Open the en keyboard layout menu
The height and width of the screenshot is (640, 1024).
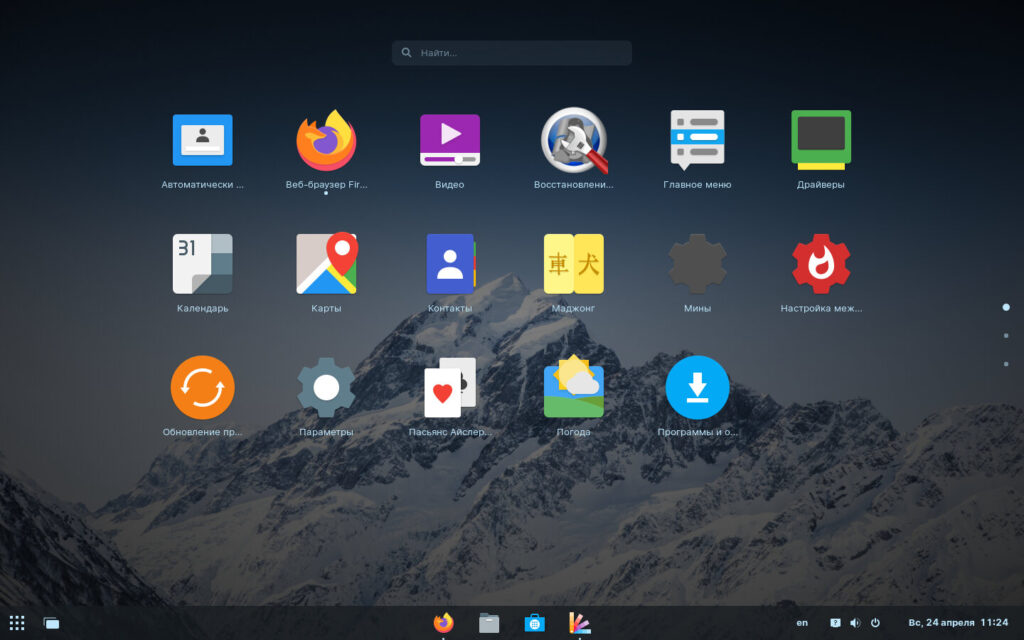coord(802,623)
